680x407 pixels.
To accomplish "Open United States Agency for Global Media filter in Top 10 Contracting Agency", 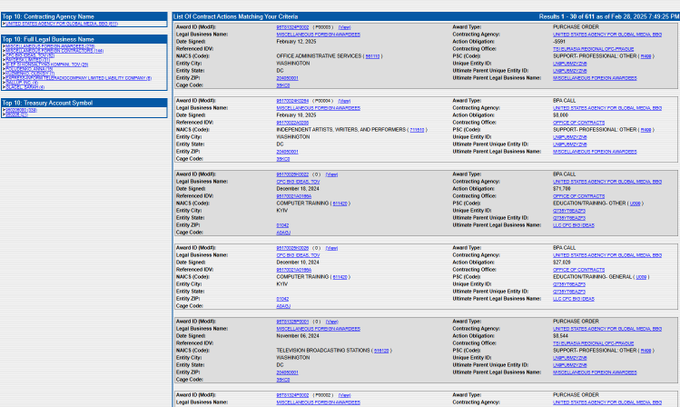I will pos(60,23).
